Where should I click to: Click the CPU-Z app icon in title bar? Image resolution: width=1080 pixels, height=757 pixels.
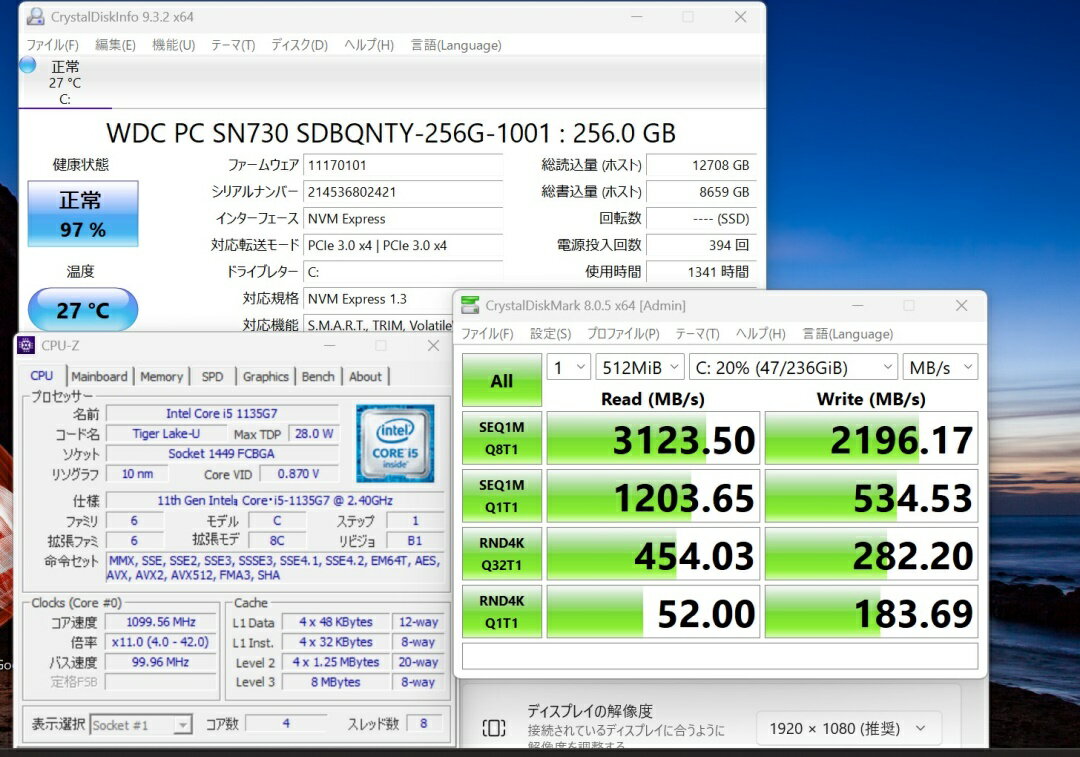click(27, 346)
